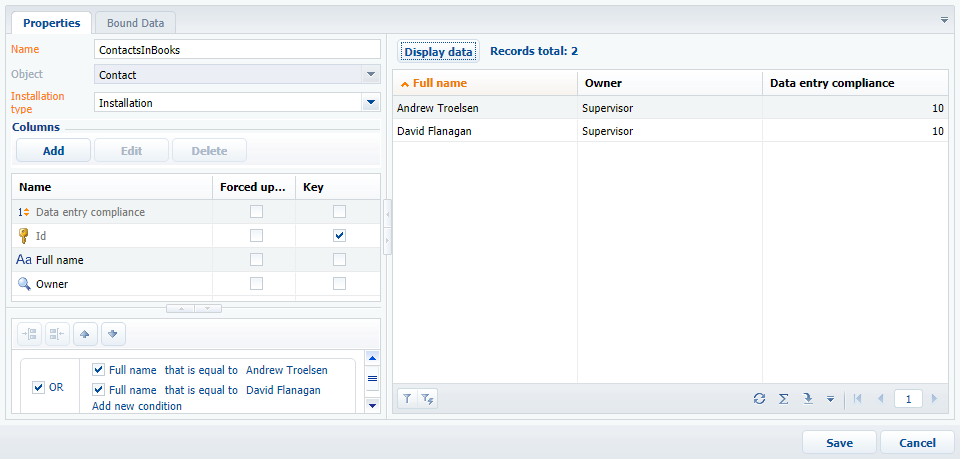Viewport: 960px width, 459px height.
Task: Refresh the data grid
Action: 759,399
